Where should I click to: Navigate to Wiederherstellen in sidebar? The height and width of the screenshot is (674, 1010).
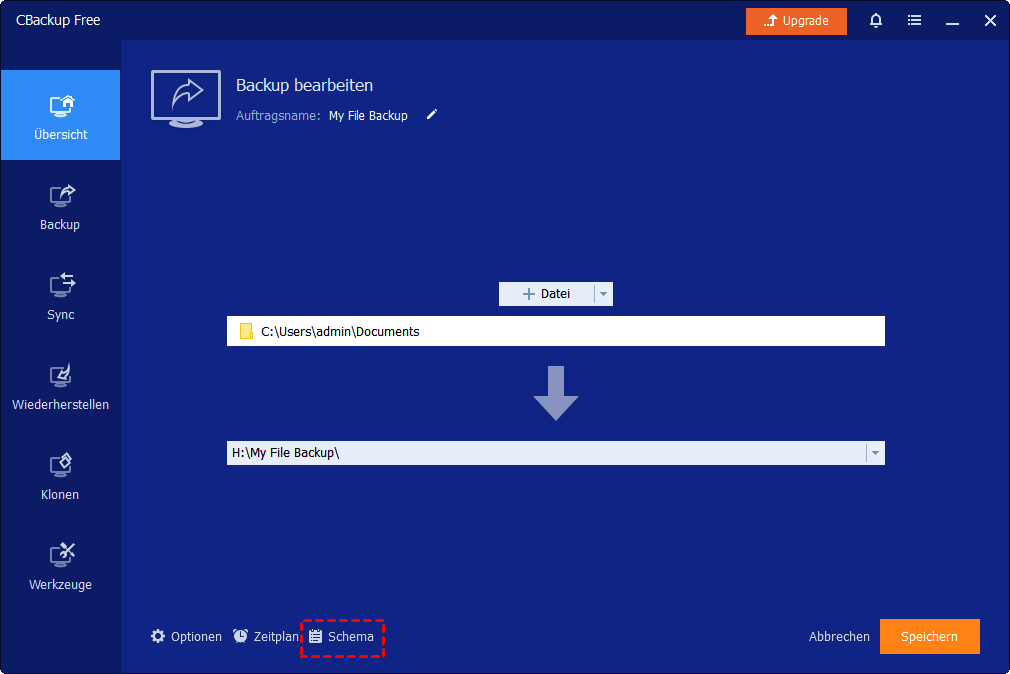(60, 386)
